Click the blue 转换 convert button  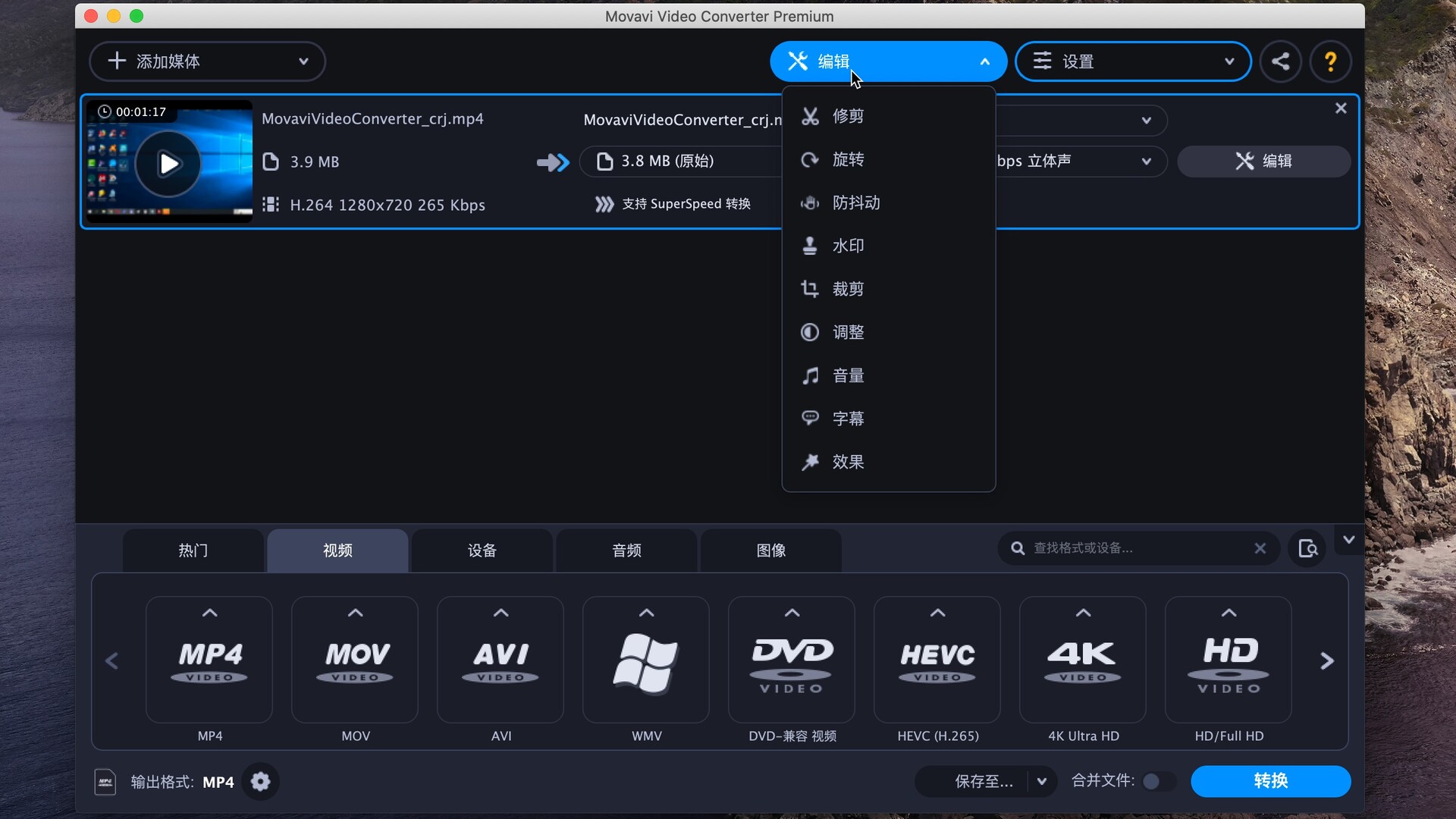click(x=1270, y=781)
